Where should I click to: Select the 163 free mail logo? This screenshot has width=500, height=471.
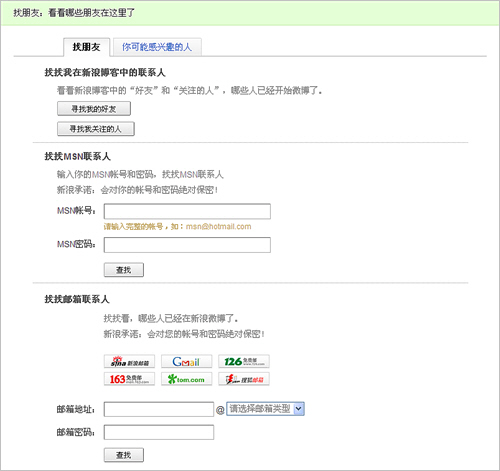click(x=129, y=379)
